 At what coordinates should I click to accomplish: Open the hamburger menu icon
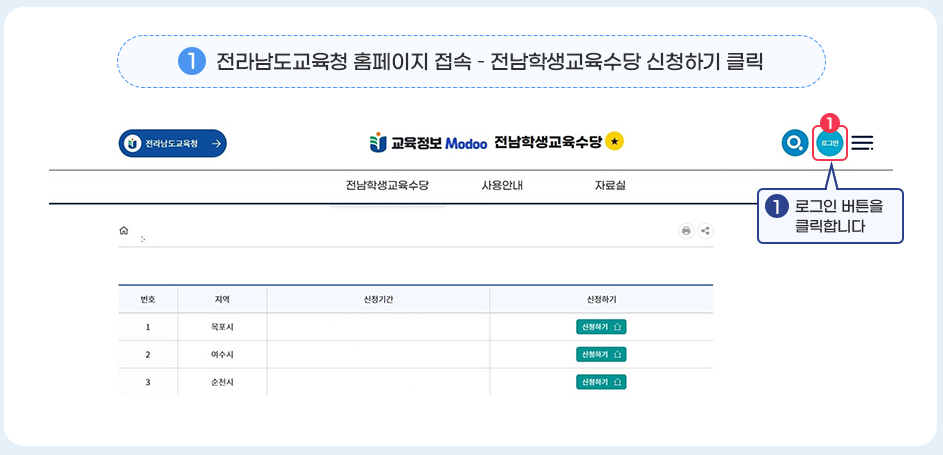point(862,143)
